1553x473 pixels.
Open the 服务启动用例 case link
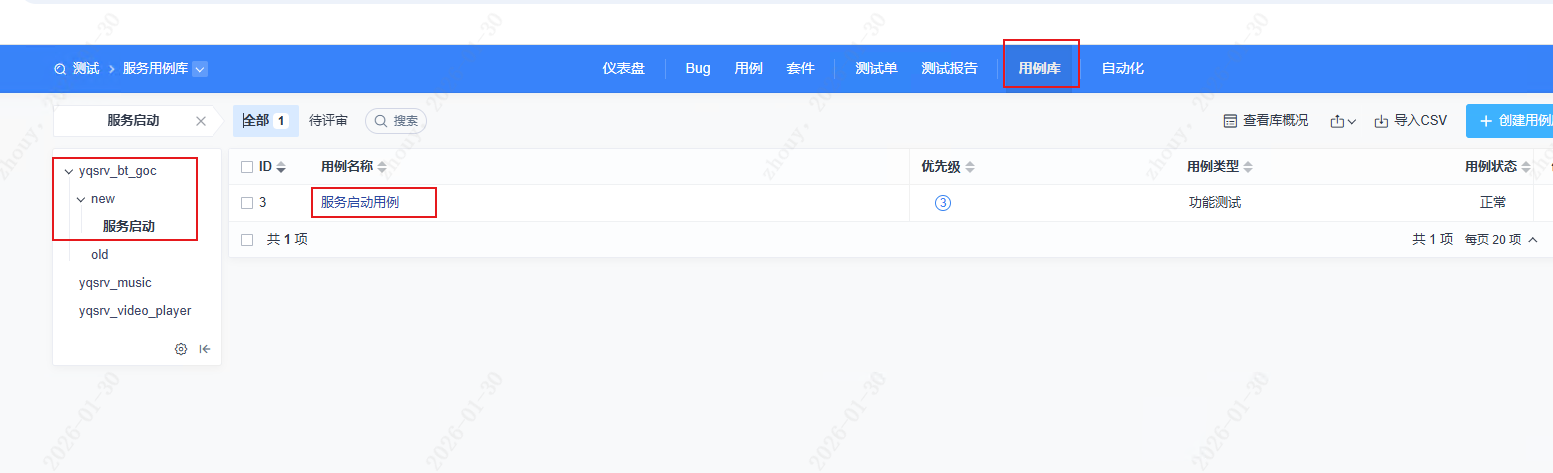tap(360, 202)
